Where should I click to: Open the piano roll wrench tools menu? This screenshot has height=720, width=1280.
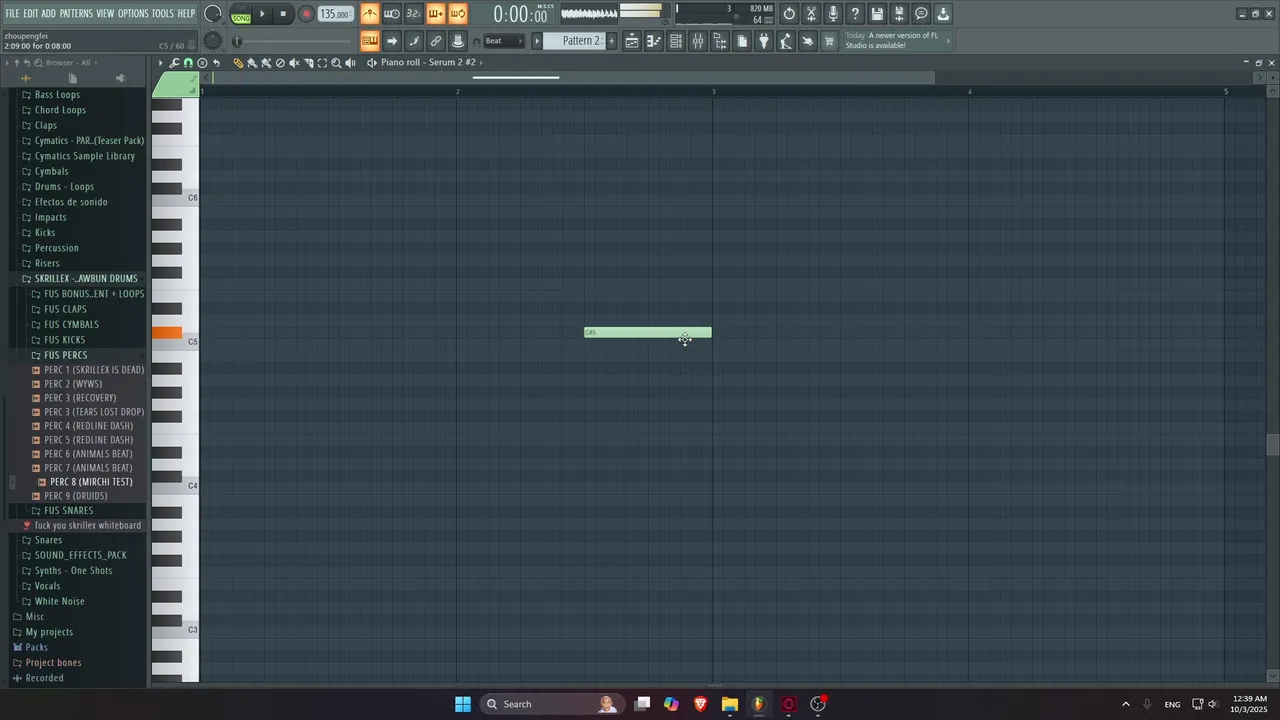coord(174,63)
